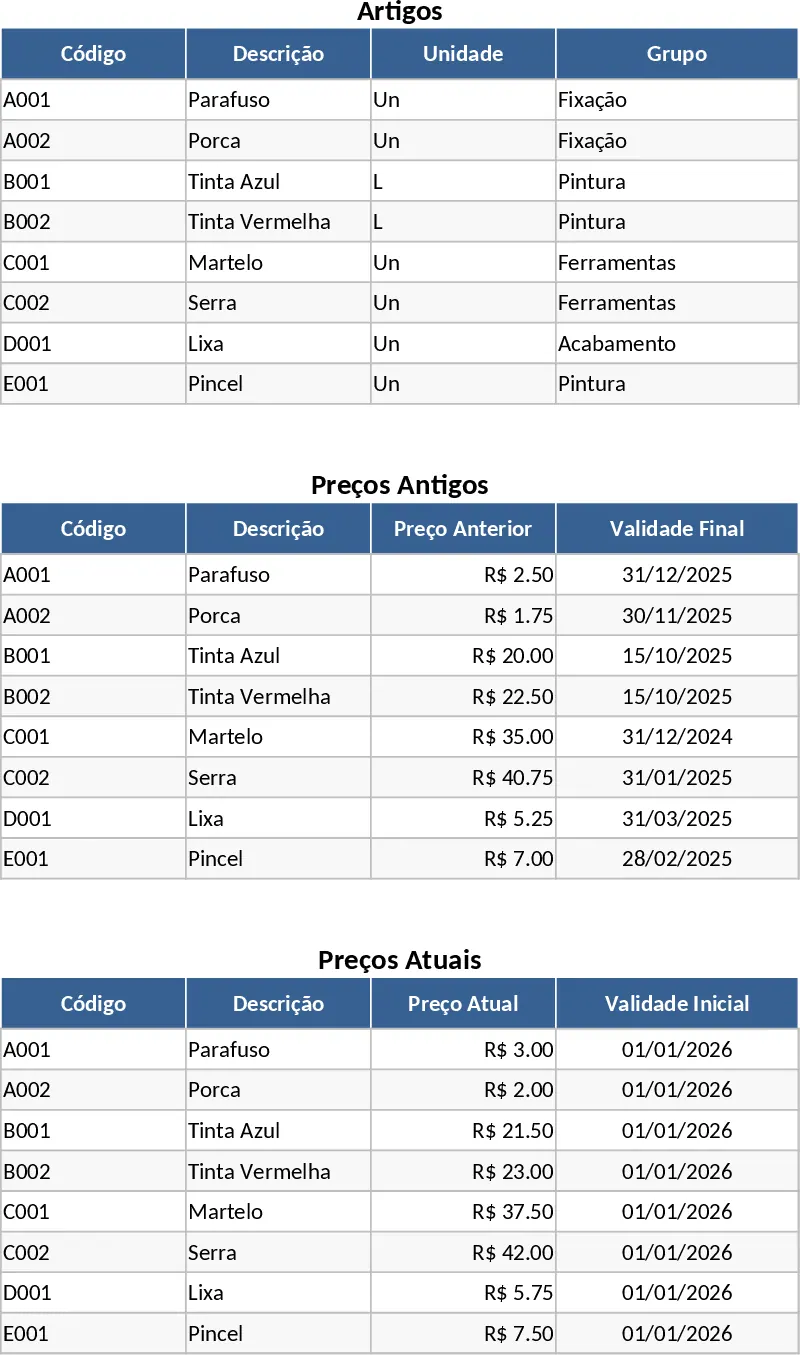Click the 31/12/2024 date cell

point(677,737)
